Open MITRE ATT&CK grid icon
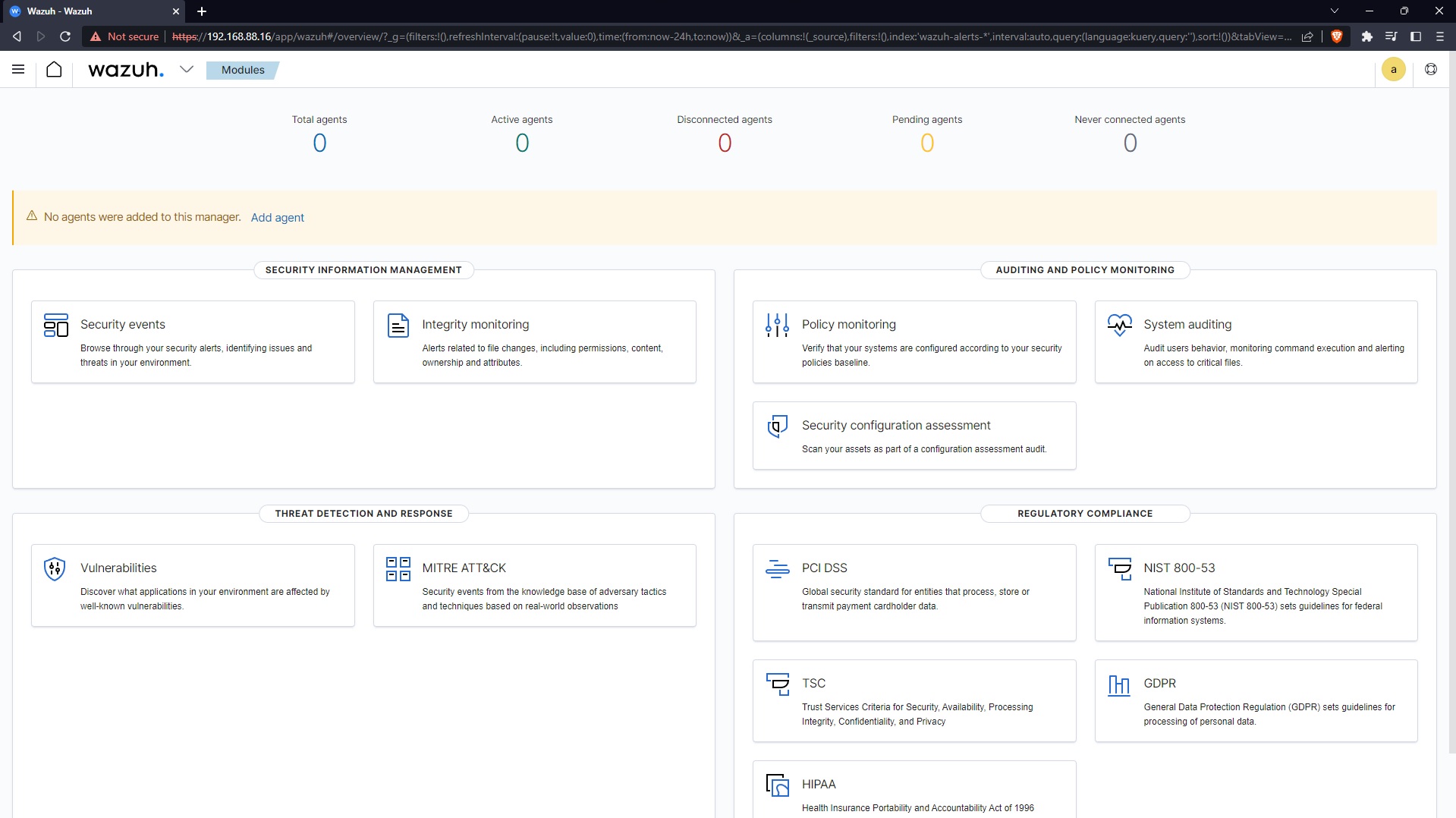Viewport: 1456px width, 818px height. coord(398,568)
